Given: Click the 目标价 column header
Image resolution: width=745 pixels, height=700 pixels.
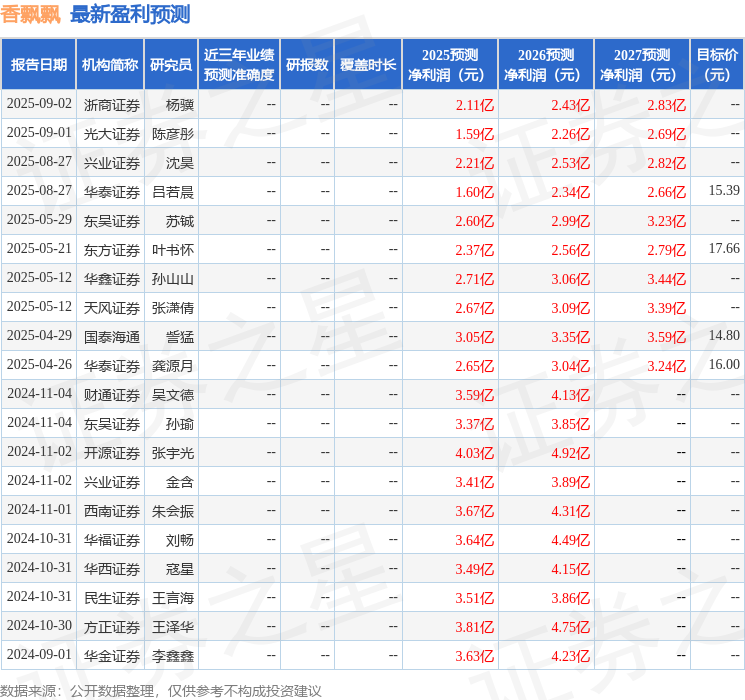Looking at the screenshot, I should point(717,65).
